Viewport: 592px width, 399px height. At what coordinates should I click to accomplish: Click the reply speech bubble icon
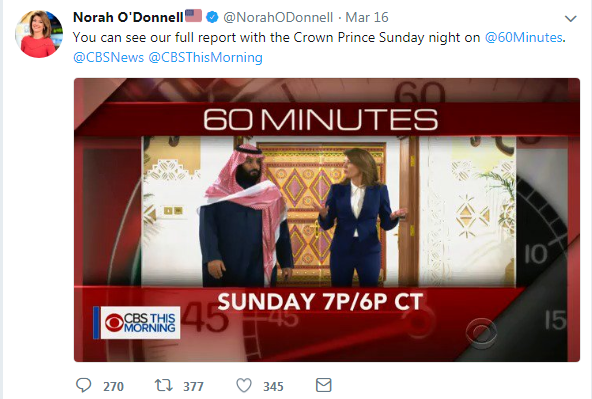tap(83, 385)
